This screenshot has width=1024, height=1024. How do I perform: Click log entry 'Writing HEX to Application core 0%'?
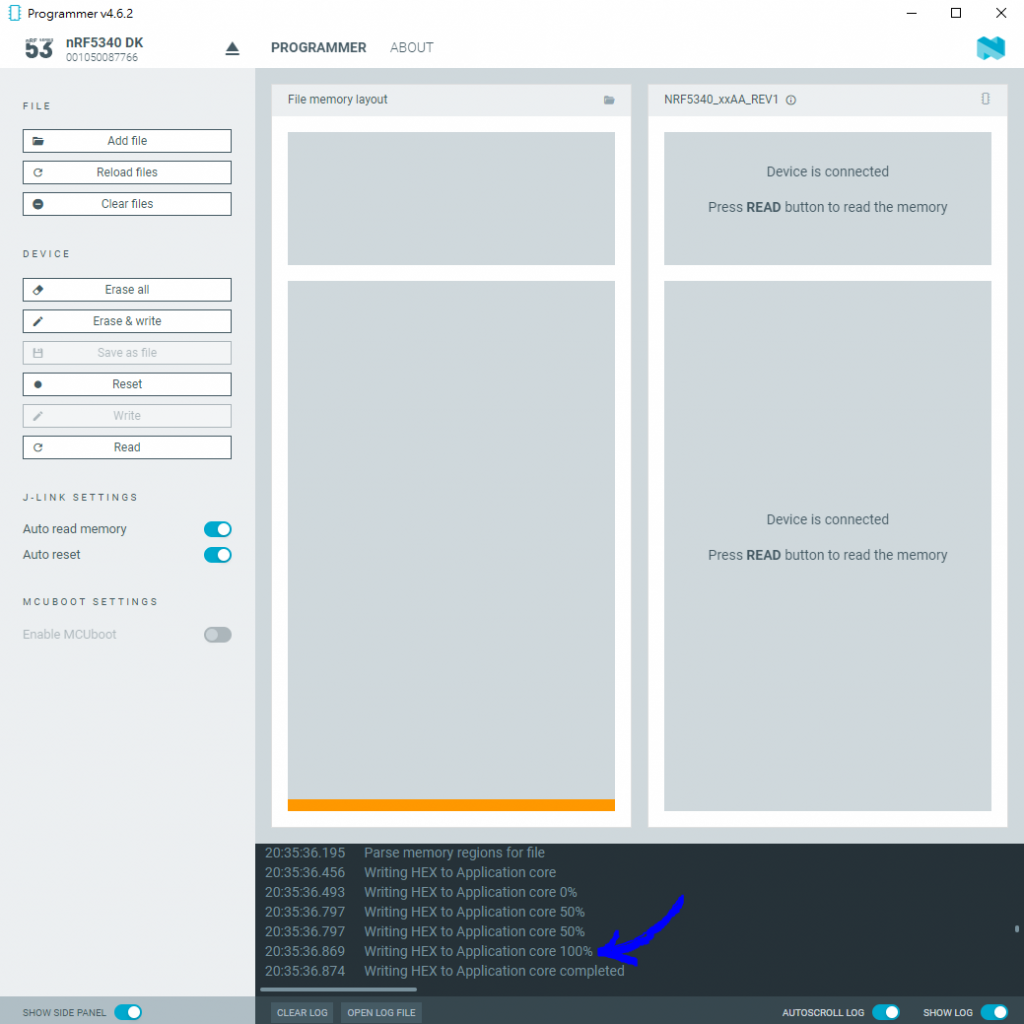pos(470,892)
